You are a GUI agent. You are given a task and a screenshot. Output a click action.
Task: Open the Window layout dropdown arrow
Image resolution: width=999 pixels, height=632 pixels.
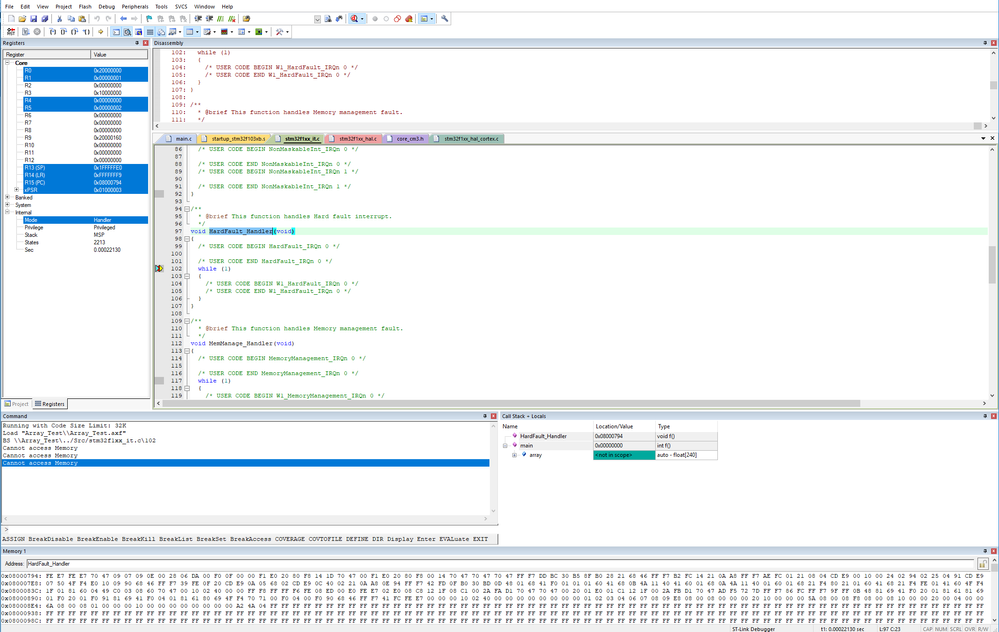click(x=431, y=18)
